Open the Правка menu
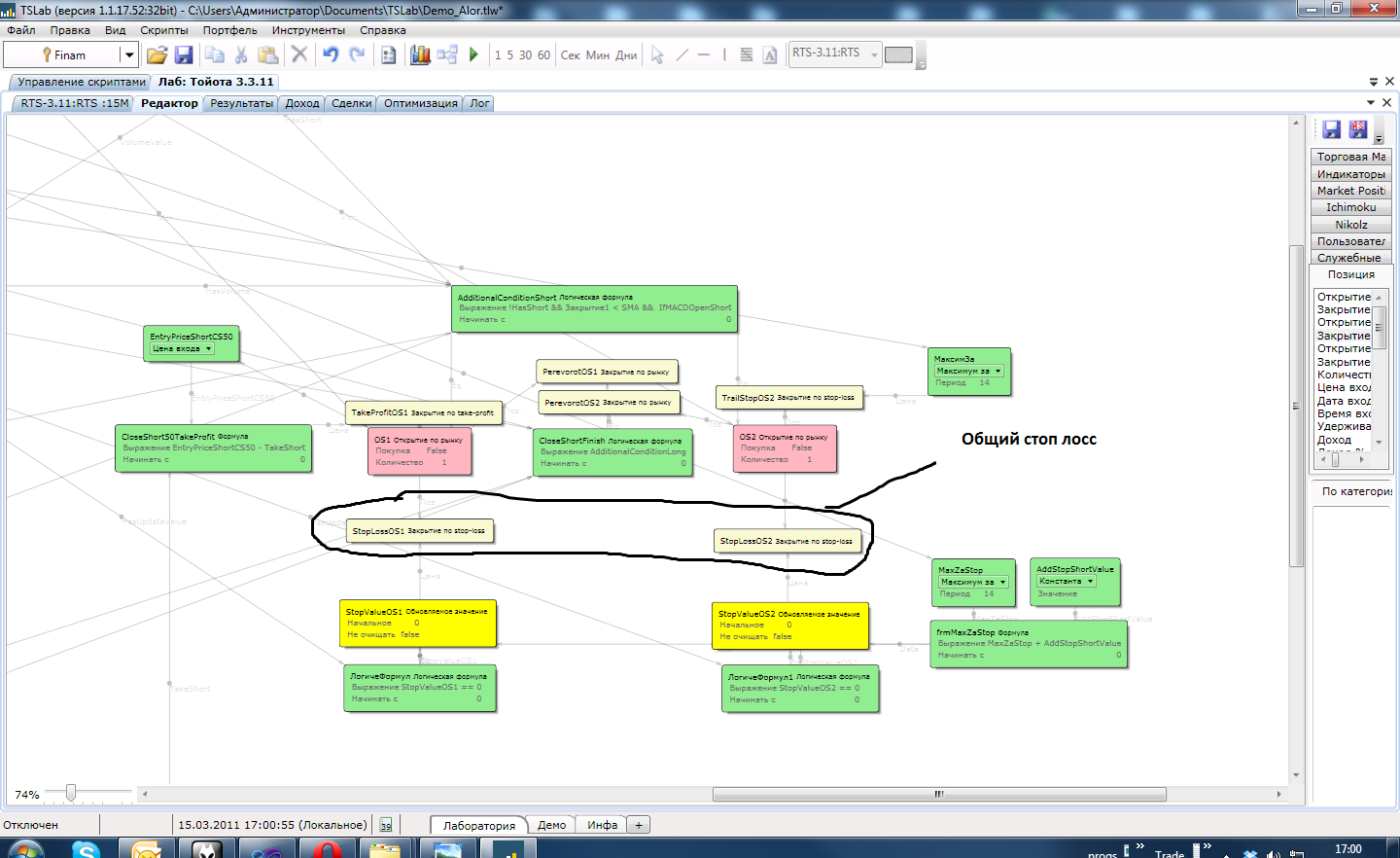Image resolution: width=1400 pixels, height=858 pixels. (x=70, y=30)
